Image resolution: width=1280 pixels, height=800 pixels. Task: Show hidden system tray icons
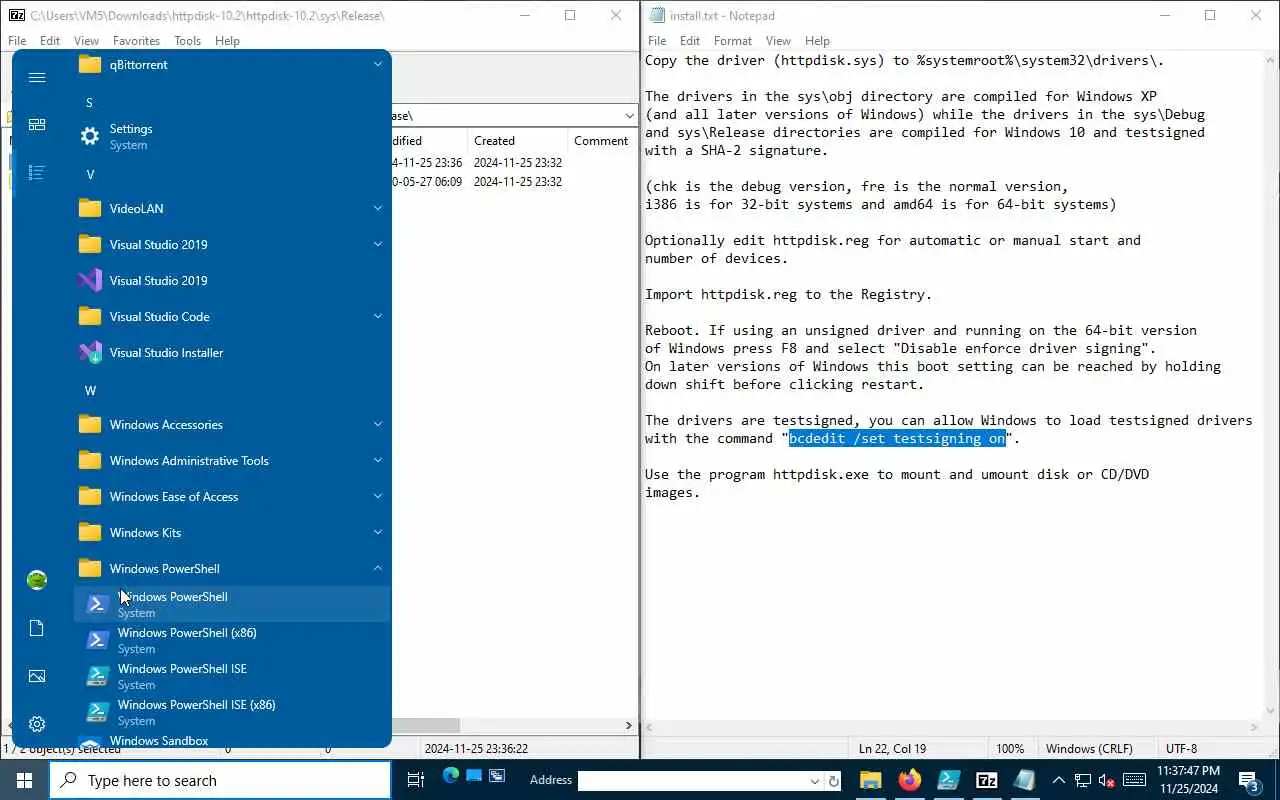click(1059, 780)
